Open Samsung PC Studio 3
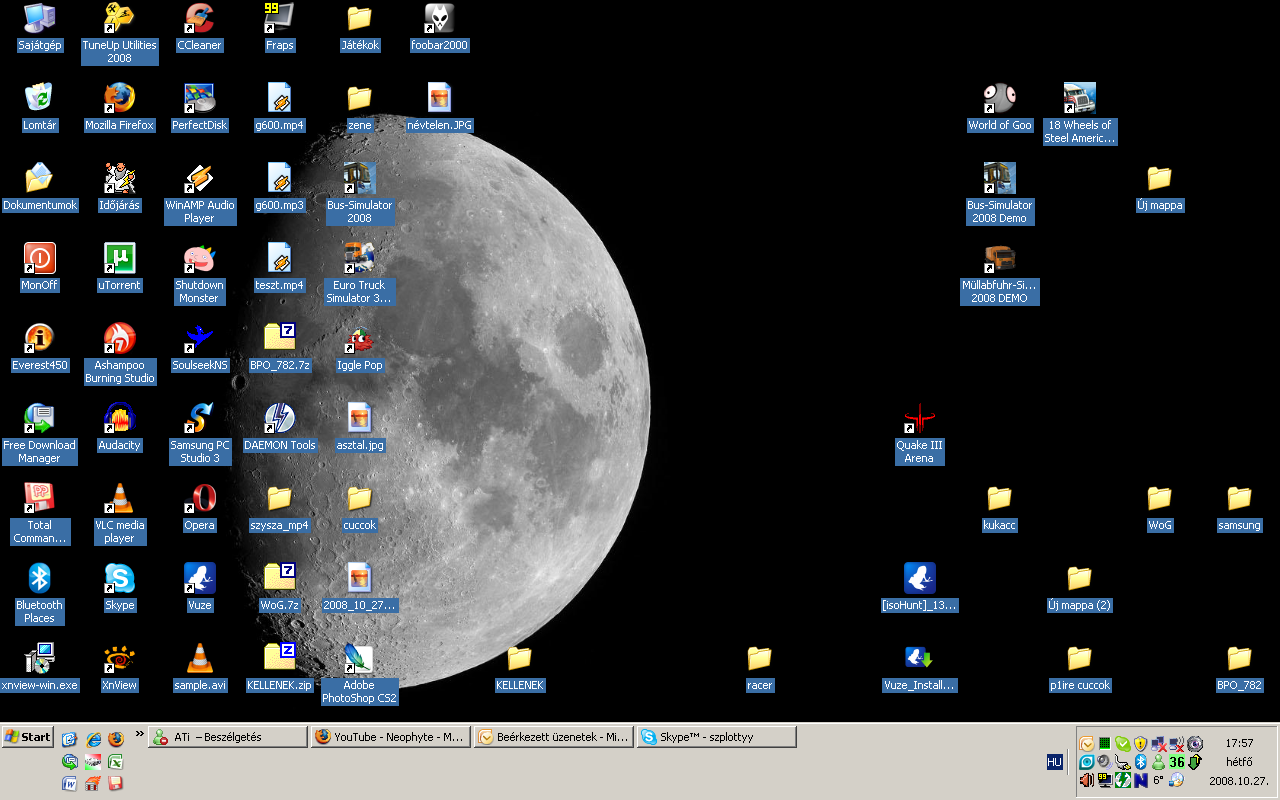The width and height of the screenshot is (1280, 800). 199,433
